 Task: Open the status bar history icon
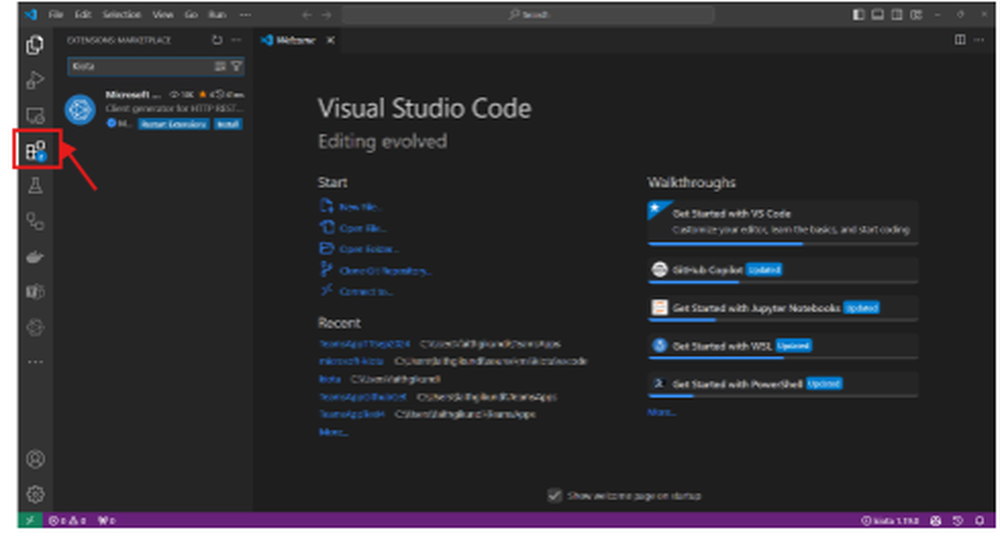click(958, 521)
